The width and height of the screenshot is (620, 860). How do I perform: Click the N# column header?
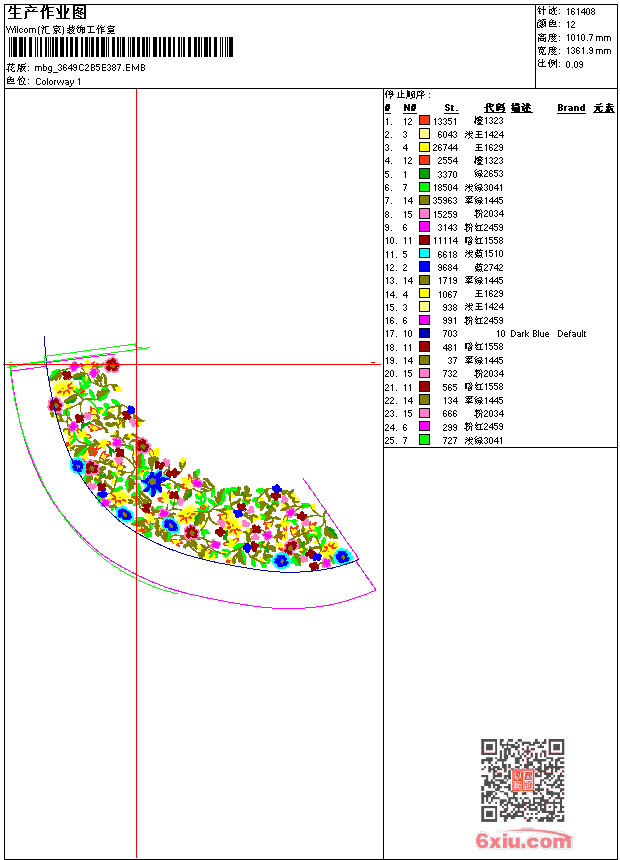[x=409, y=108]
